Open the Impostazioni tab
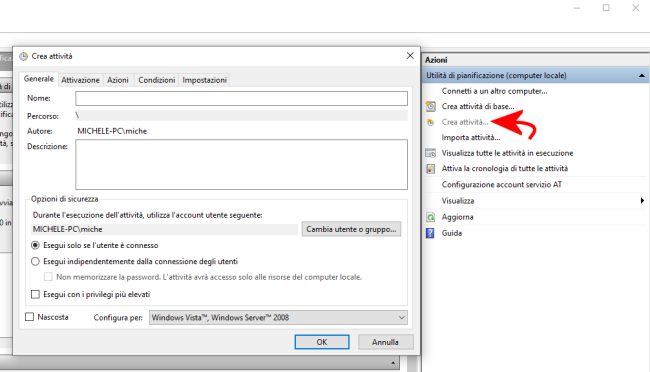 pyautogui.click(x=204, y=80)
